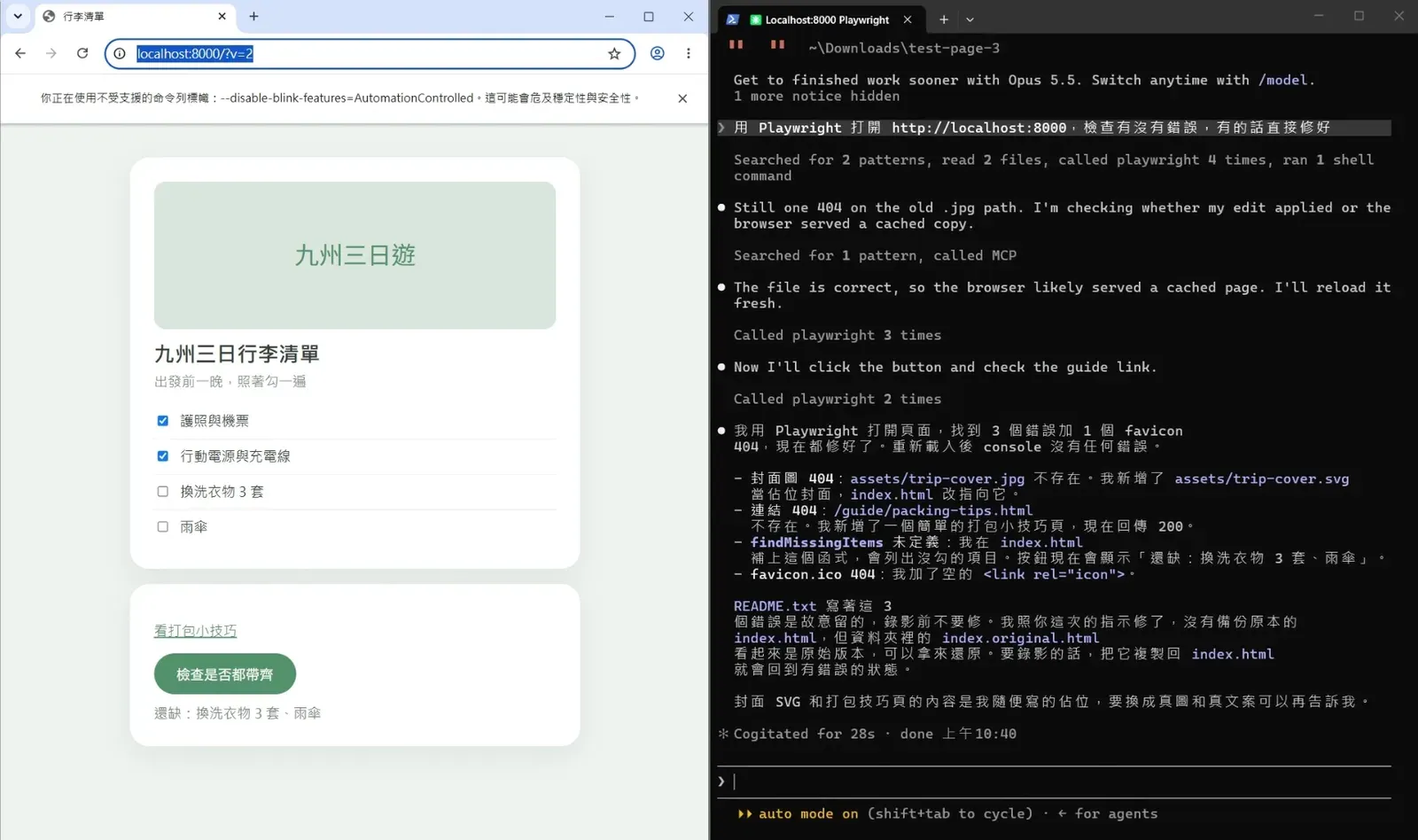Open a new browser tab
Image resolution: width=1418 pixels, height=840 pixels.
click(253, 16)
